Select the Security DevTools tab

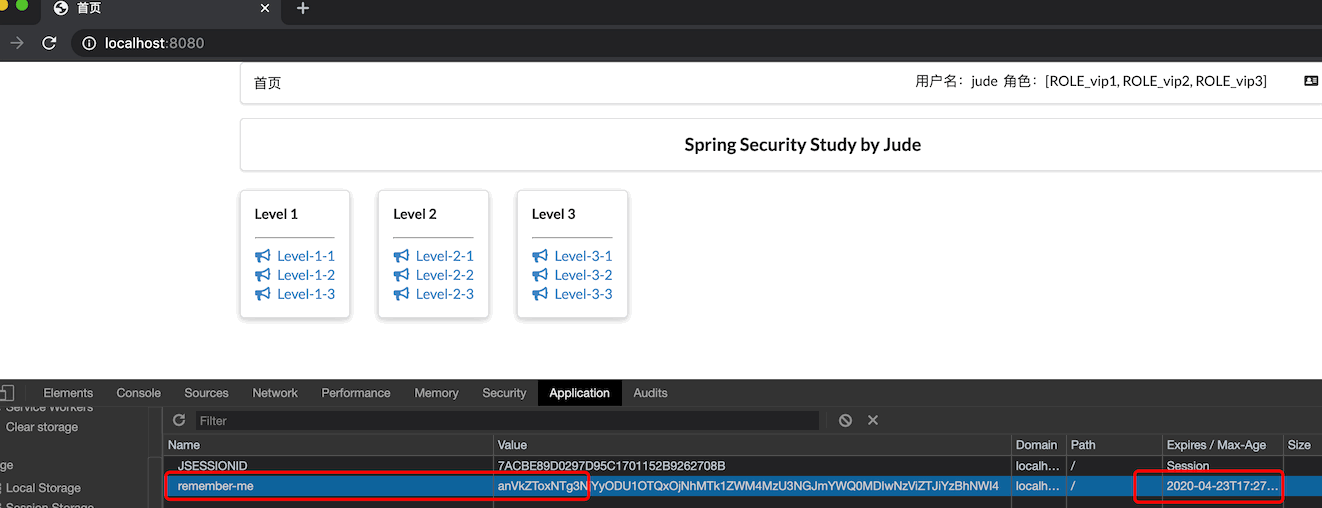[x=504, y=393]
